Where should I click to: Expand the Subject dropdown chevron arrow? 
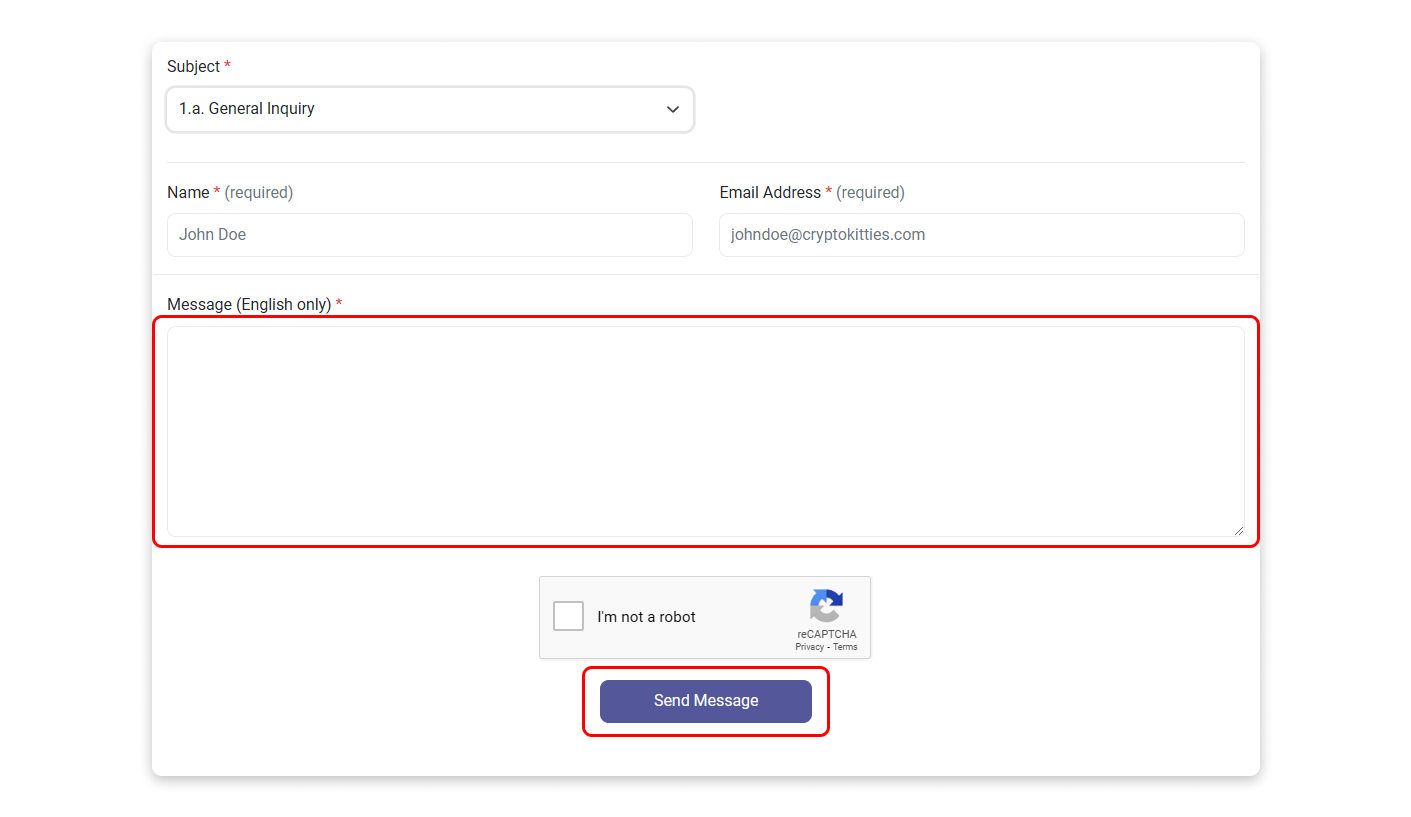[x=673, y=109]
